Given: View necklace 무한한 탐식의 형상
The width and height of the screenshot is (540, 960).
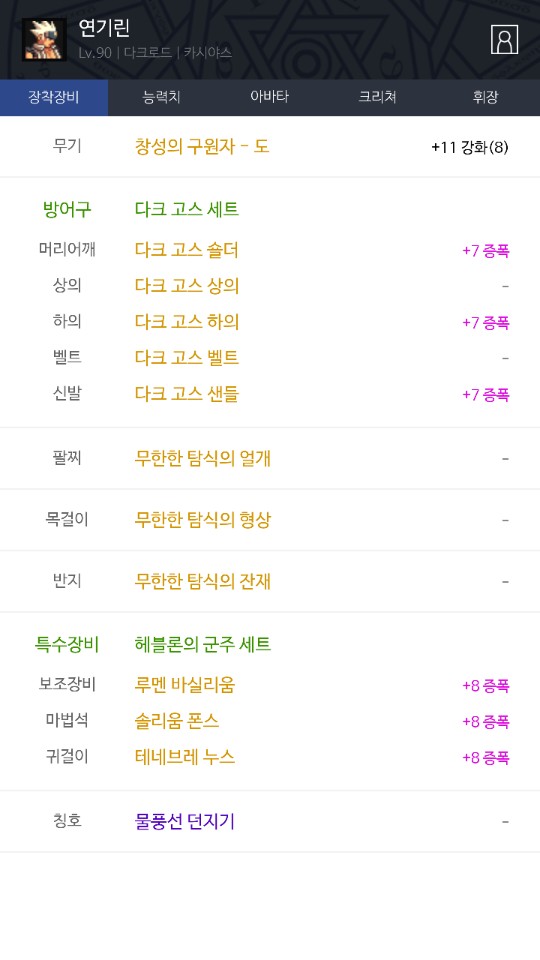Looking at the screenshot, I should [203, 520].
